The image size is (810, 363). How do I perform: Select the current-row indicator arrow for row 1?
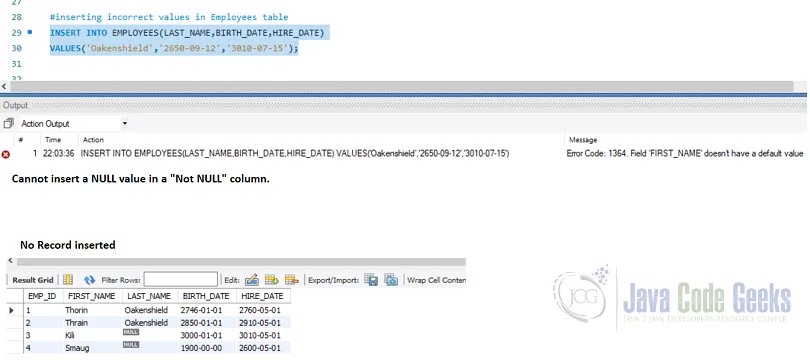[x=11, y=310]
